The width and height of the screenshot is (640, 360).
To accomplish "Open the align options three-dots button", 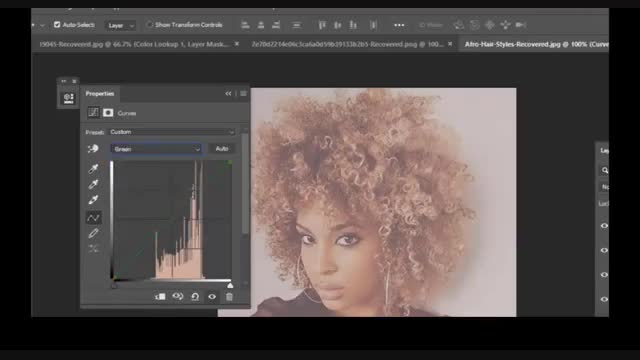I will coord(399,25).
